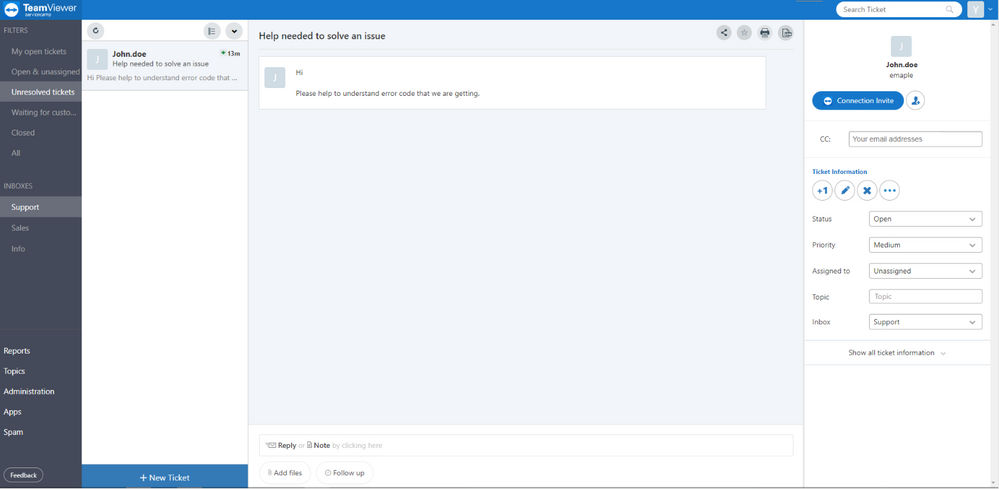Create a New Ticket
The image size is (999, 489).
coord(165,477)
